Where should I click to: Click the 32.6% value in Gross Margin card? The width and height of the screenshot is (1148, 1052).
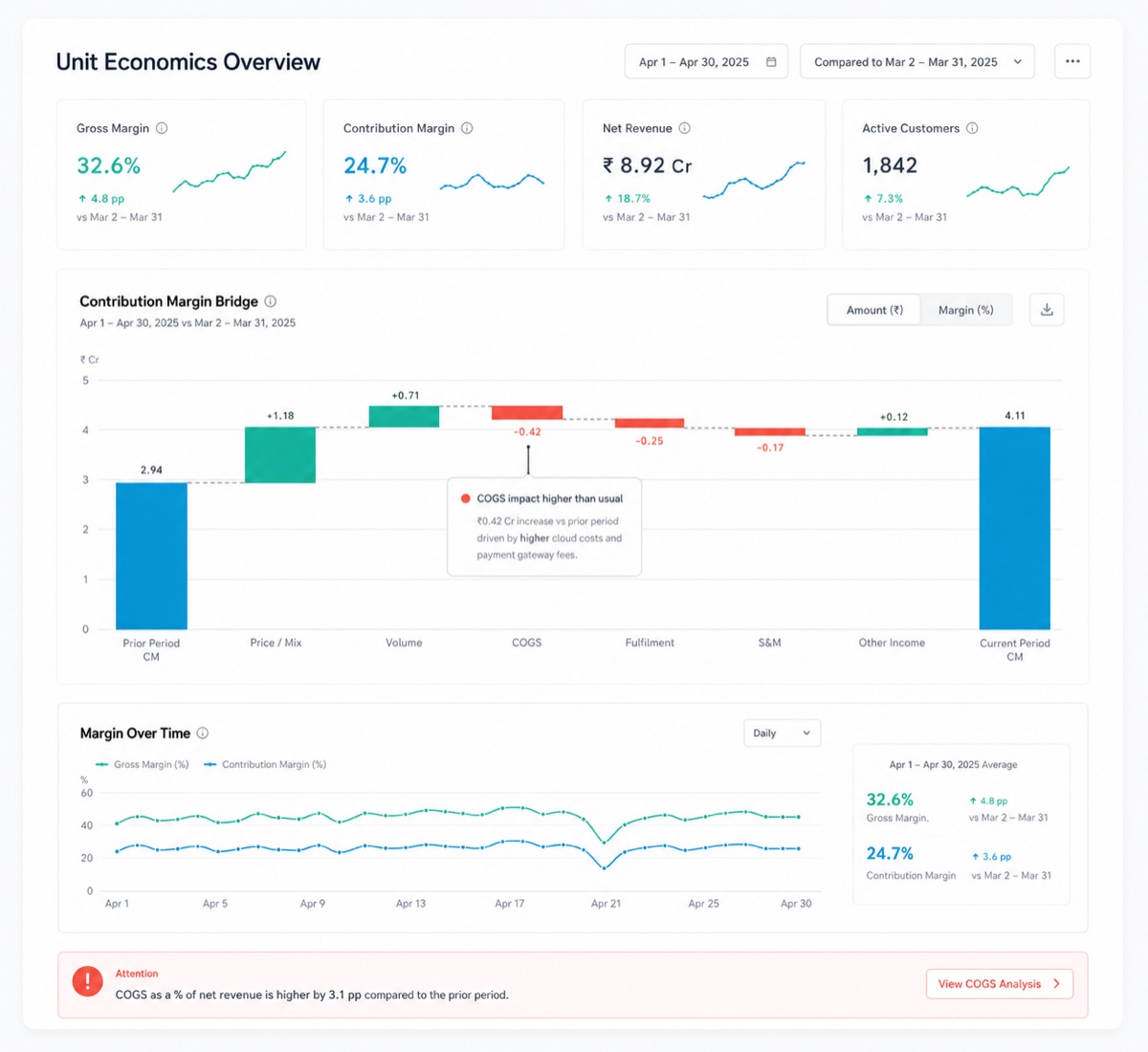coord(109,165)
